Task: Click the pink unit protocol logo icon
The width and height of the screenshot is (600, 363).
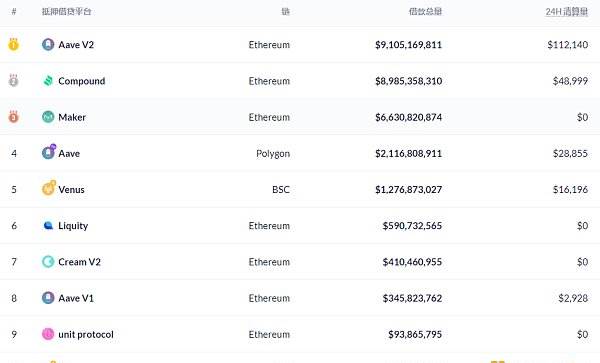Action: 48,334
